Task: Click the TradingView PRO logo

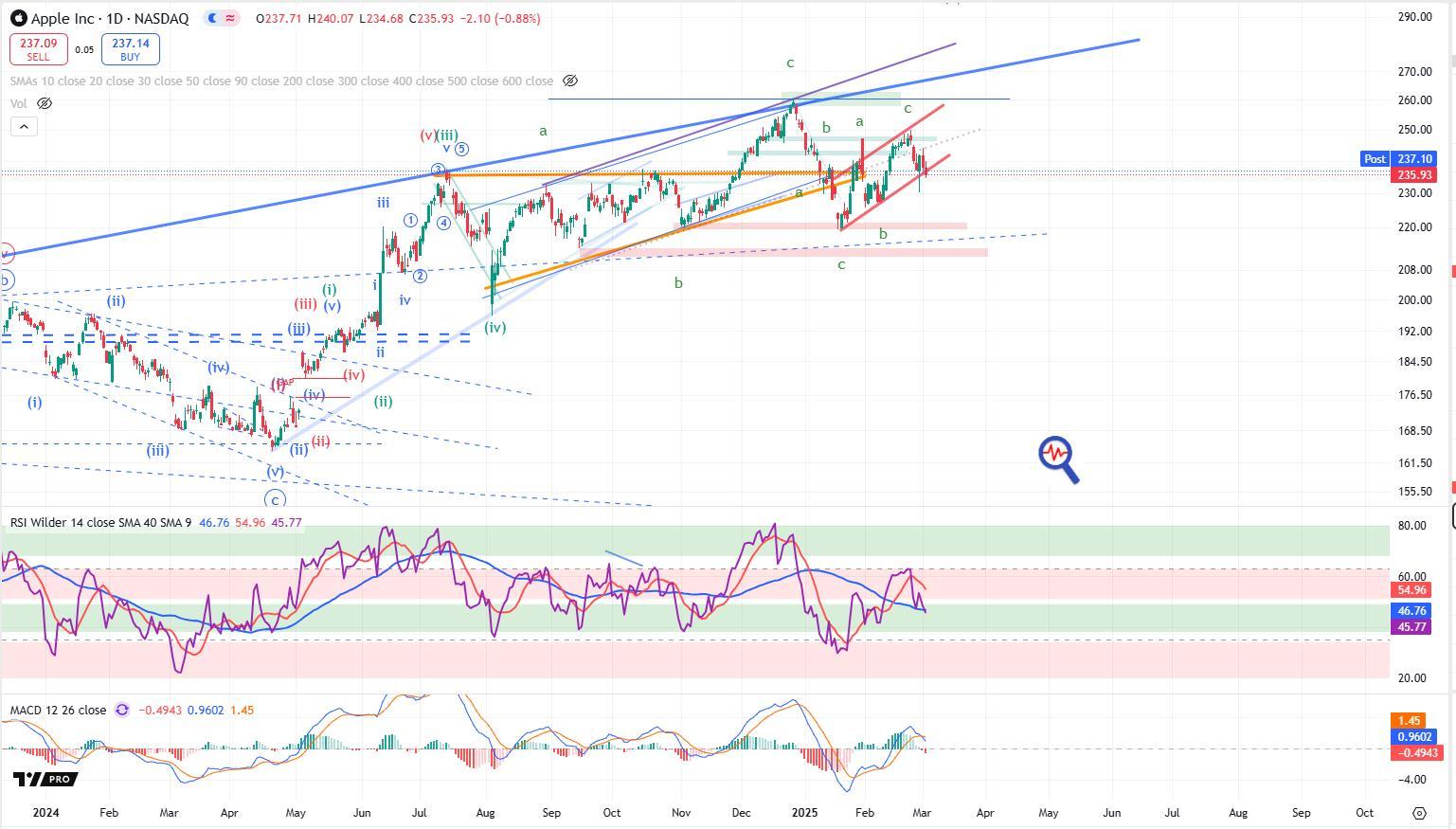Action: click(45, 779)
